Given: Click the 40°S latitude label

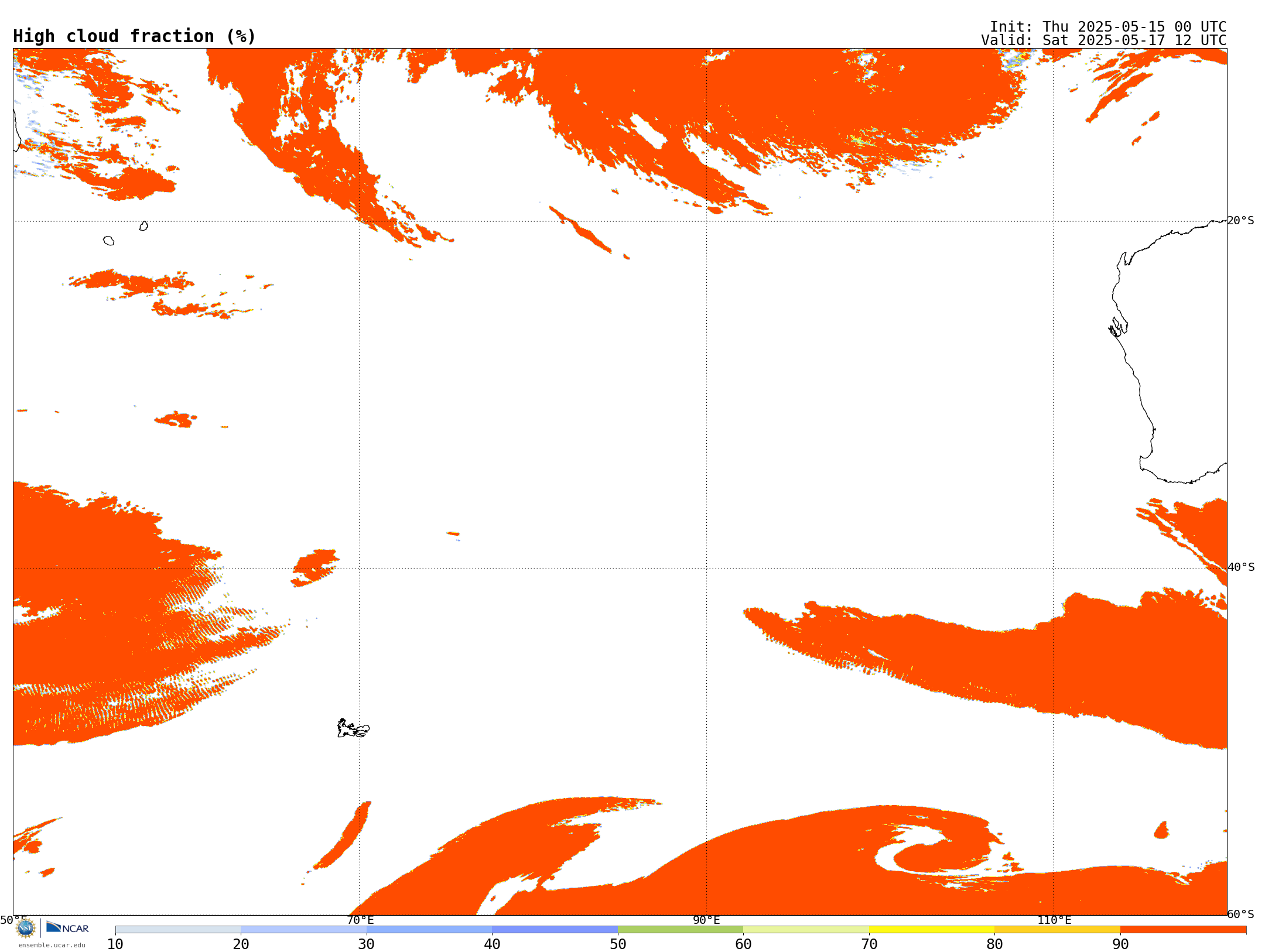Looking at the screenshot, I should point(1241,567).
